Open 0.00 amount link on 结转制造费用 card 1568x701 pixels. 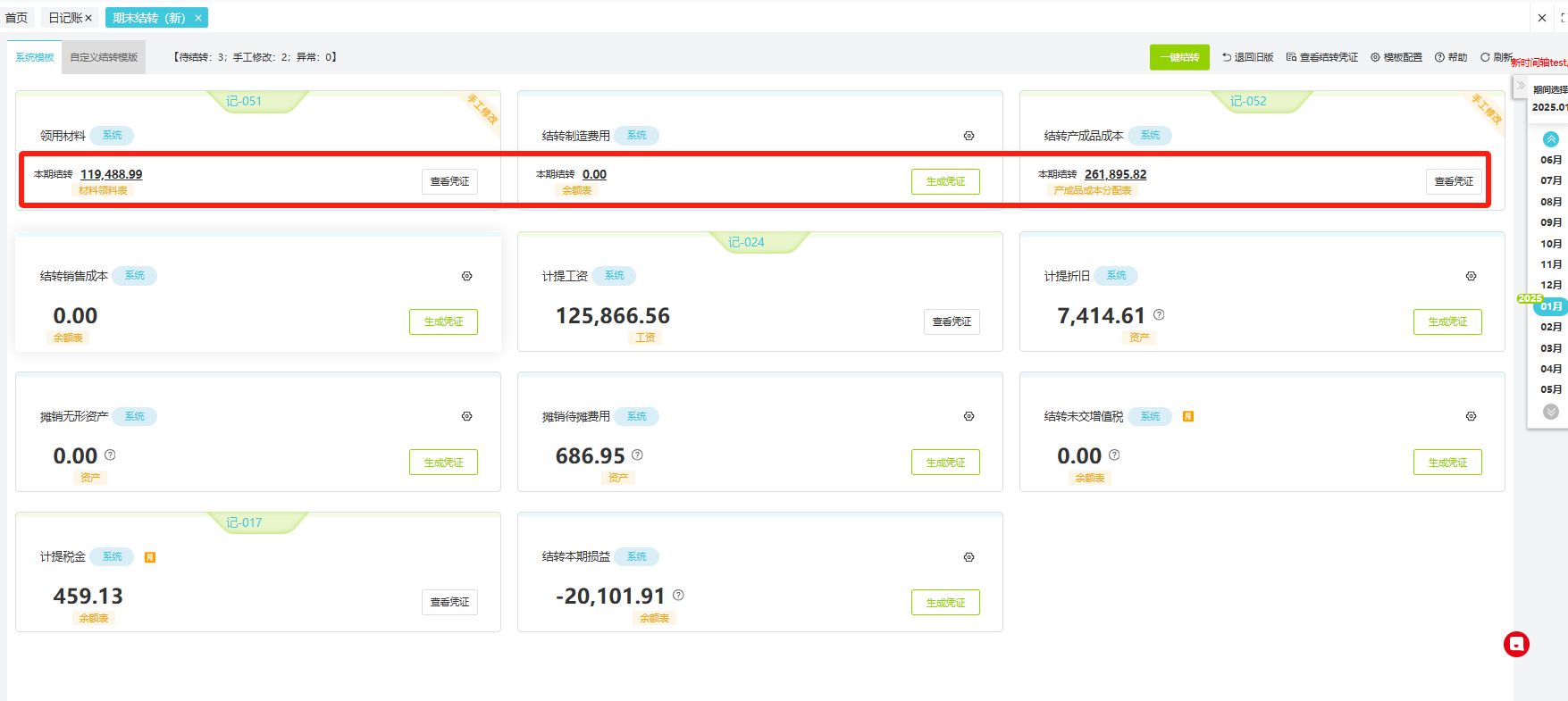click(x=594, y=174)
